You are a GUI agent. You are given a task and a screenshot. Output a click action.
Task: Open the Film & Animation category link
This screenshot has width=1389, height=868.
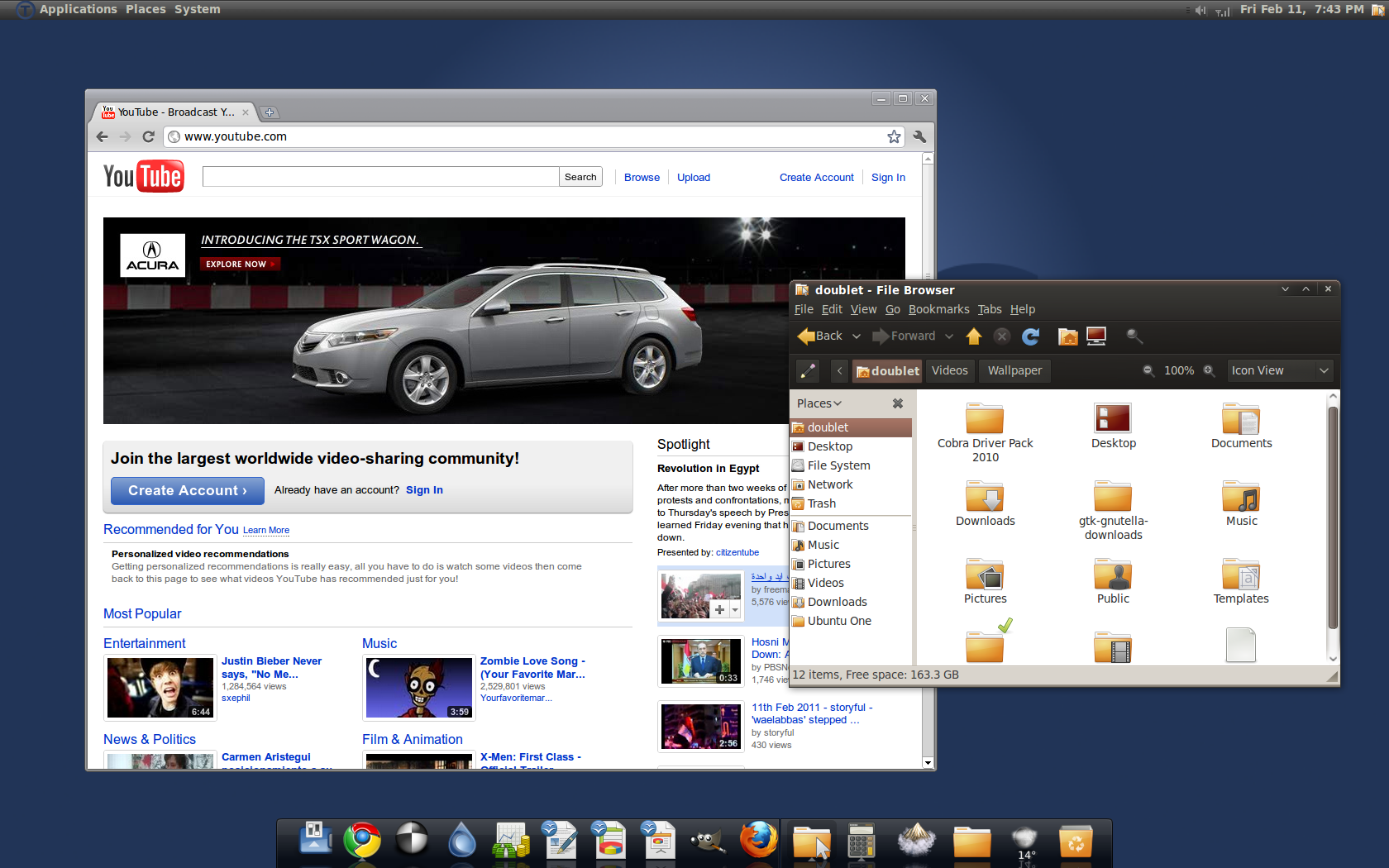coord(412,740)
